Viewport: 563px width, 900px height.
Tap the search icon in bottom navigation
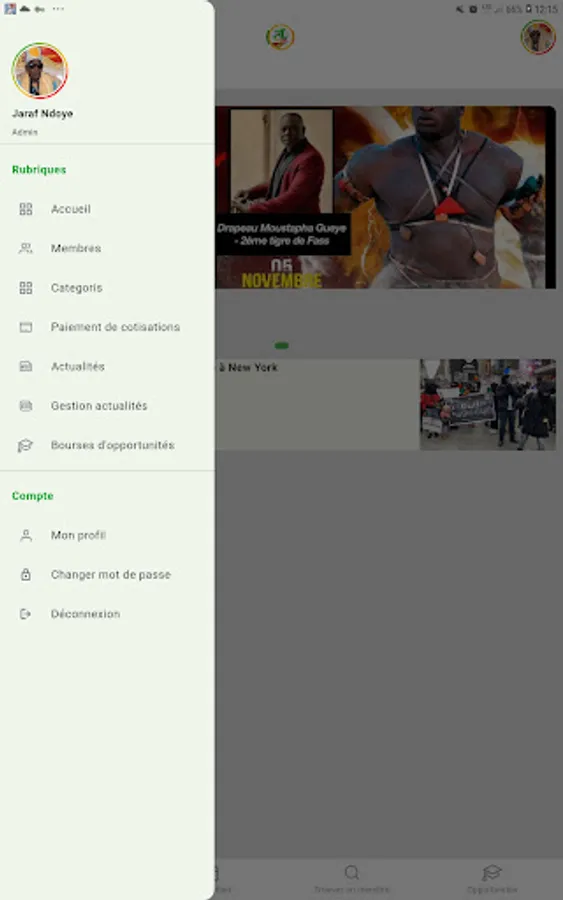pyautogui.click(x=352, y=873)
